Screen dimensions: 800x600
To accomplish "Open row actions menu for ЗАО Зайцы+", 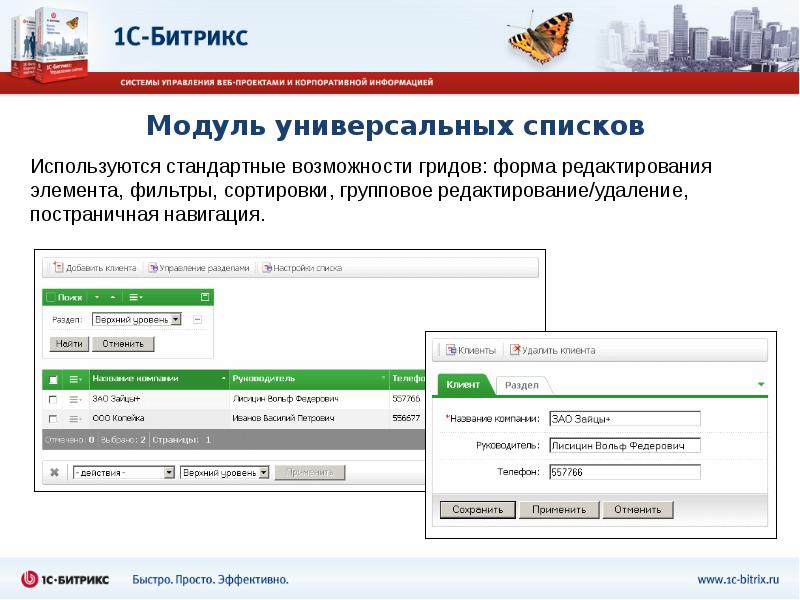I will [x=76, y=399].
